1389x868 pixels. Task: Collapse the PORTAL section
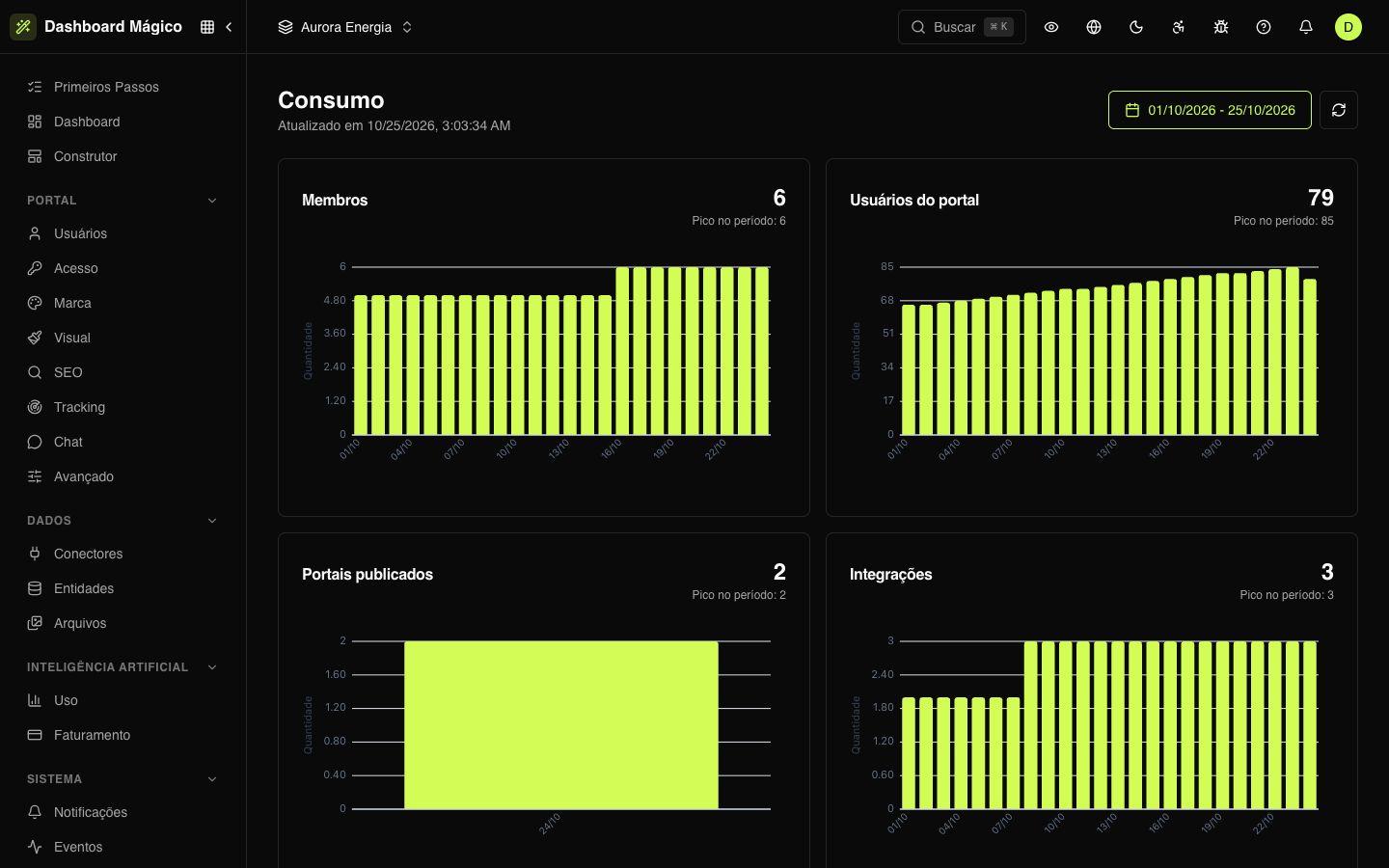coord(123,201)
